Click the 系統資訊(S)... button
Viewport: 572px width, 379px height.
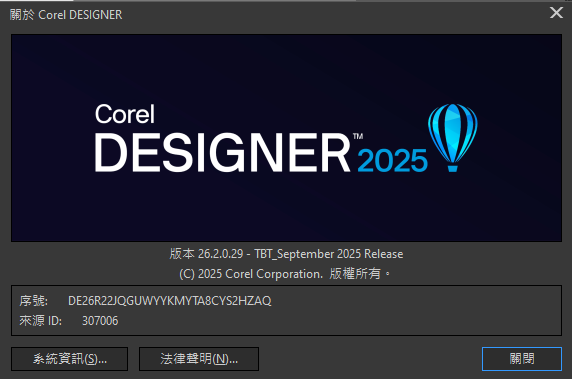(x=69, y=359)
